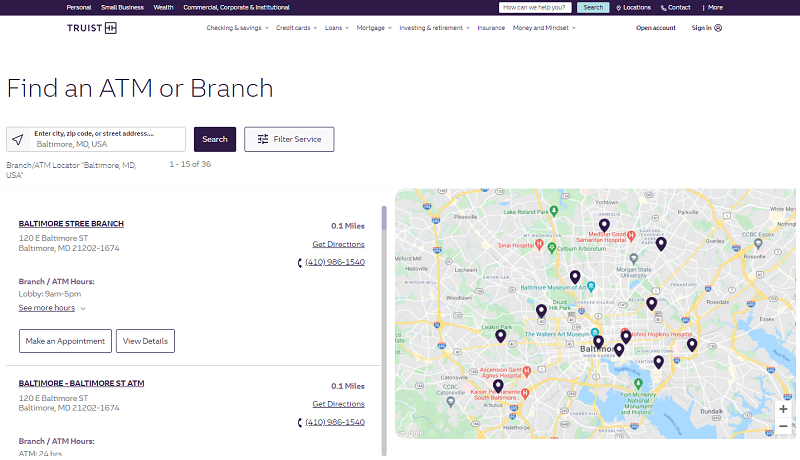The image size is (800, 460).
Task: Click the purple Search button
Action: coord(215,139)
